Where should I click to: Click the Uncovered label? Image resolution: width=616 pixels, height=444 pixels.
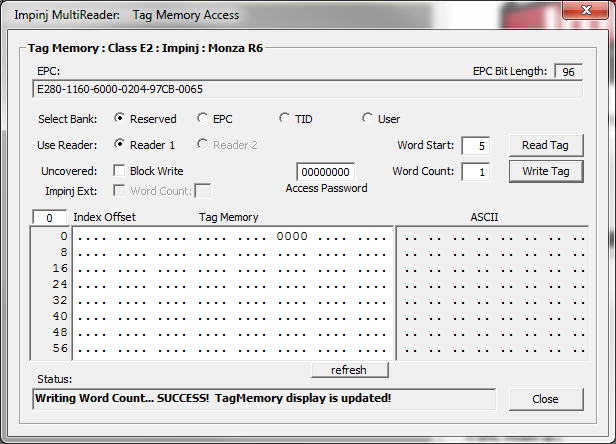coord(69,171)
